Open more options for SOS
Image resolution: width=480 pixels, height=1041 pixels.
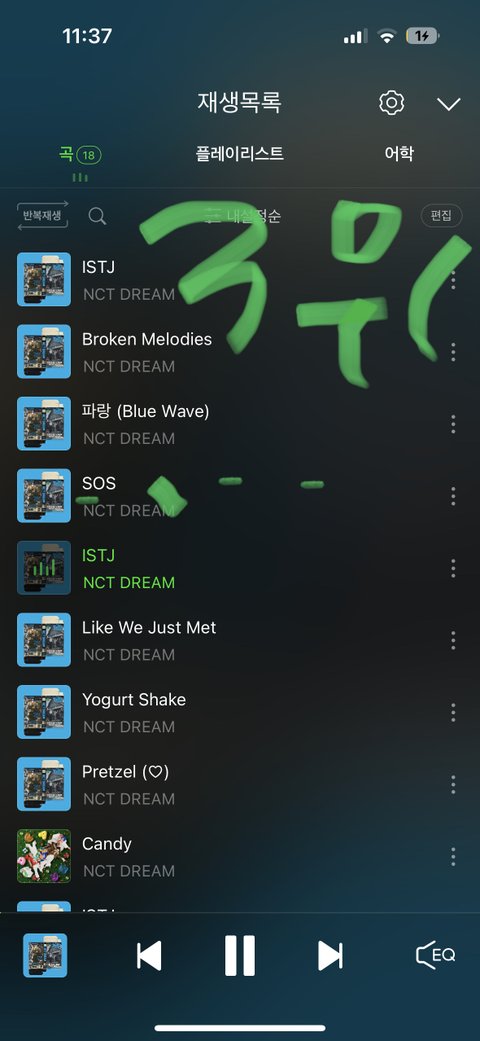(453, 496)
